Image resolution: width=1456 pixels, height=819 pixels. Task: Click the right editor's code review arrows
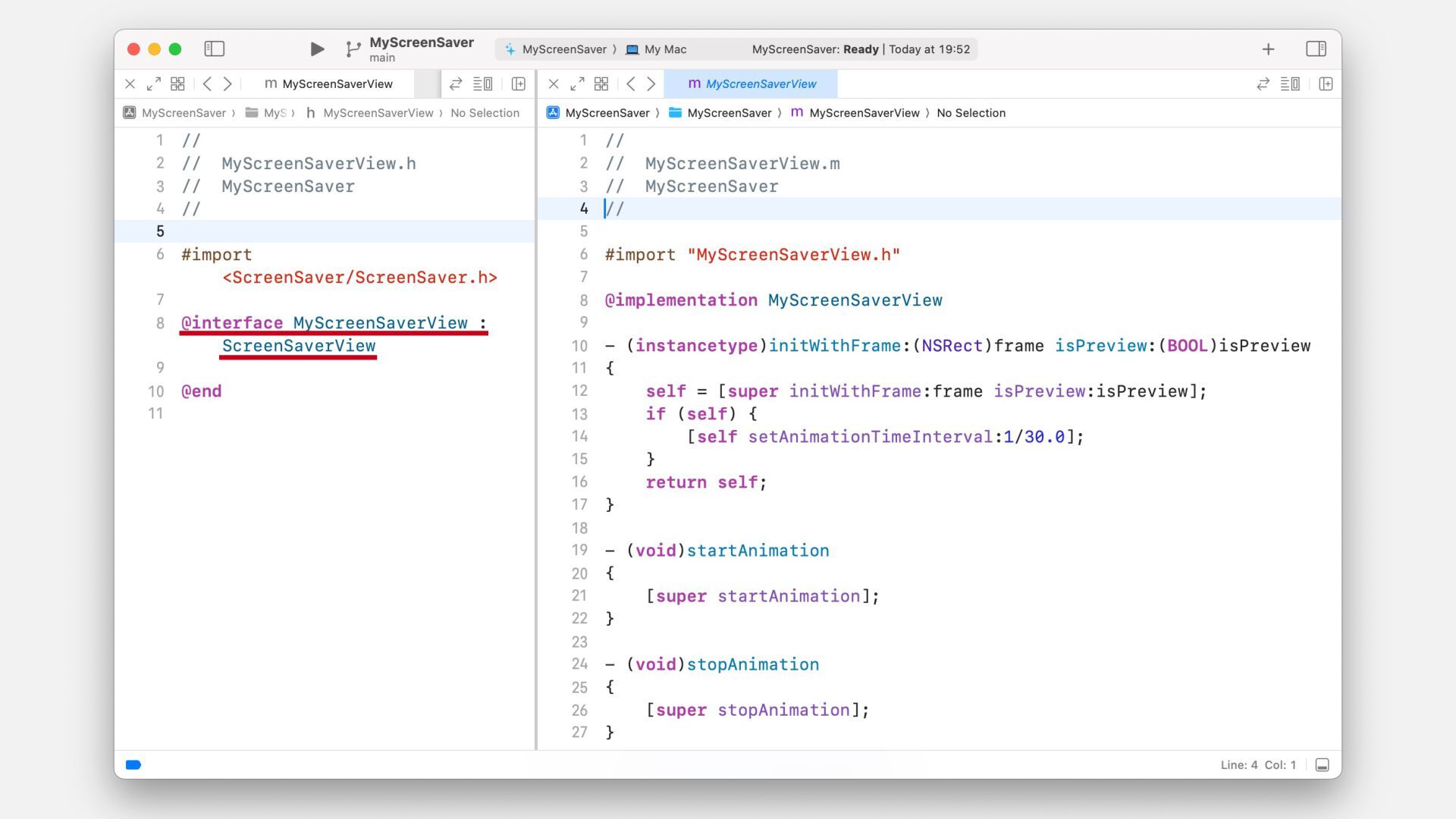(x=1263, y=84)
